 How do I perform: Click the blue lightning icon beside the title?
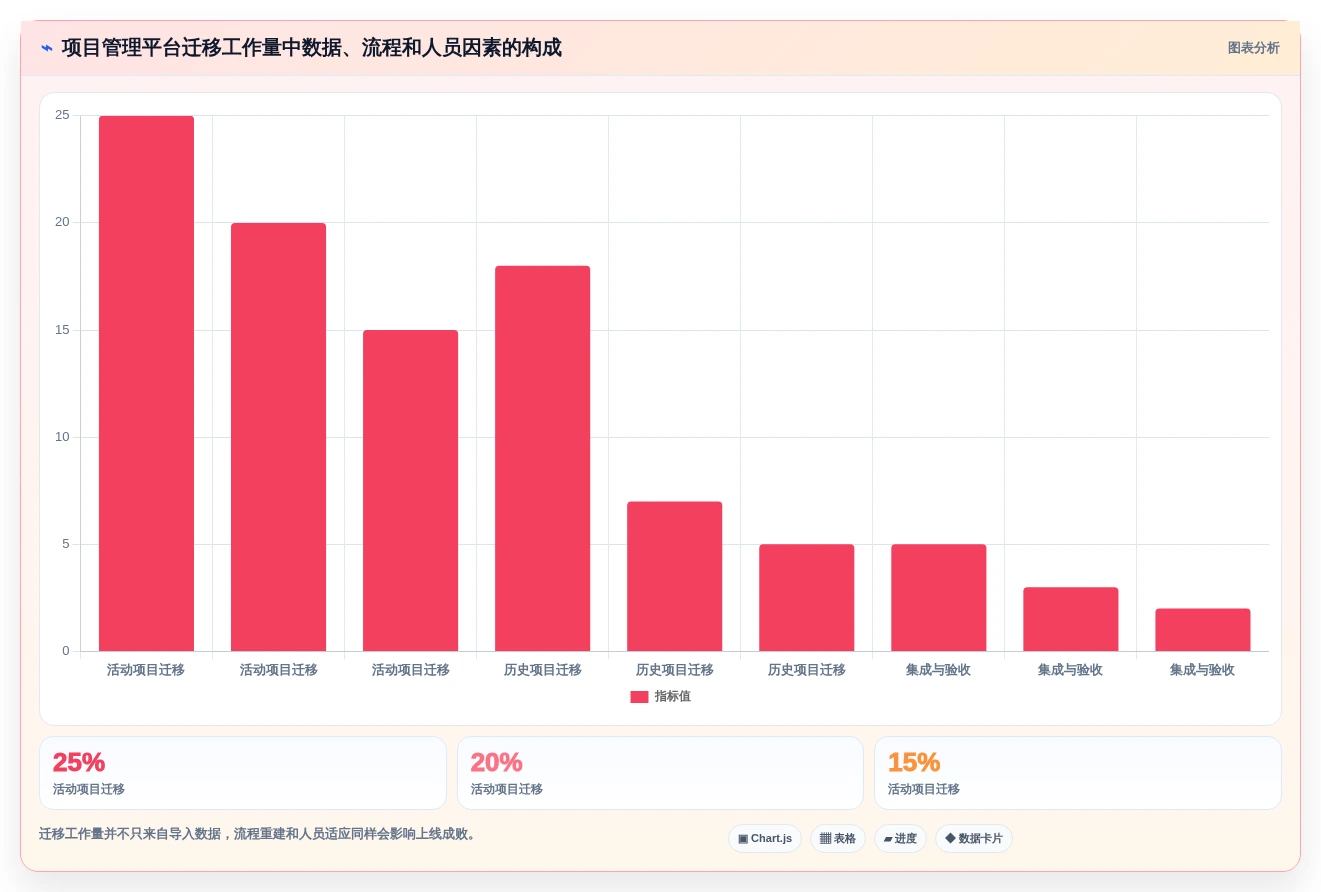coord(47,48)
